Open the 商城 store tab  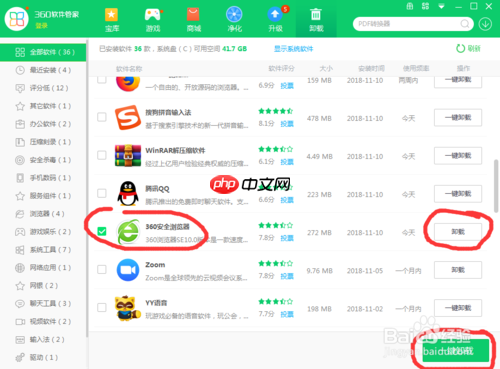(x=194, y=20)
